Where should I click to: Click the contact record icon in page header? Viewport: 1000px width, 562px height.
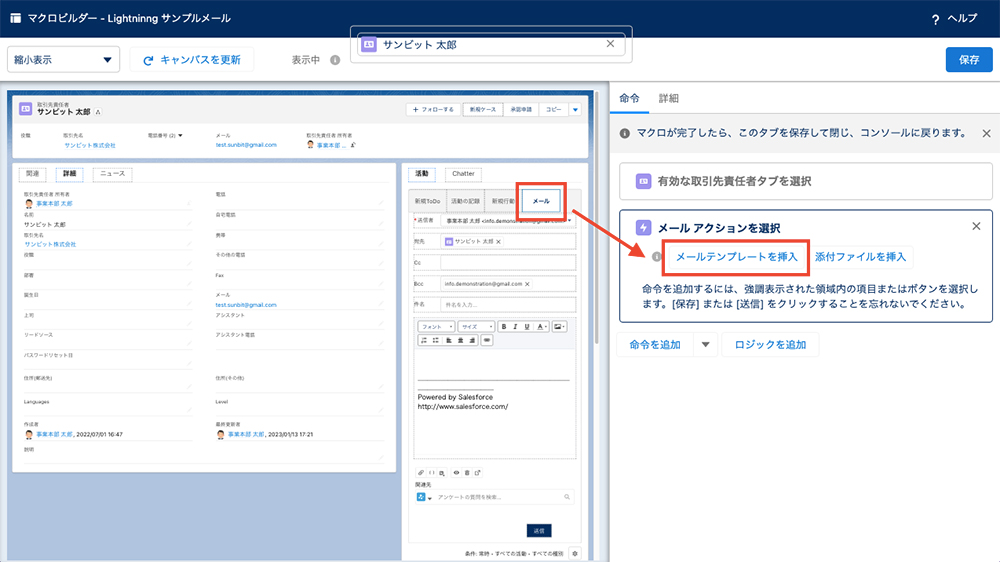(26, 109)
